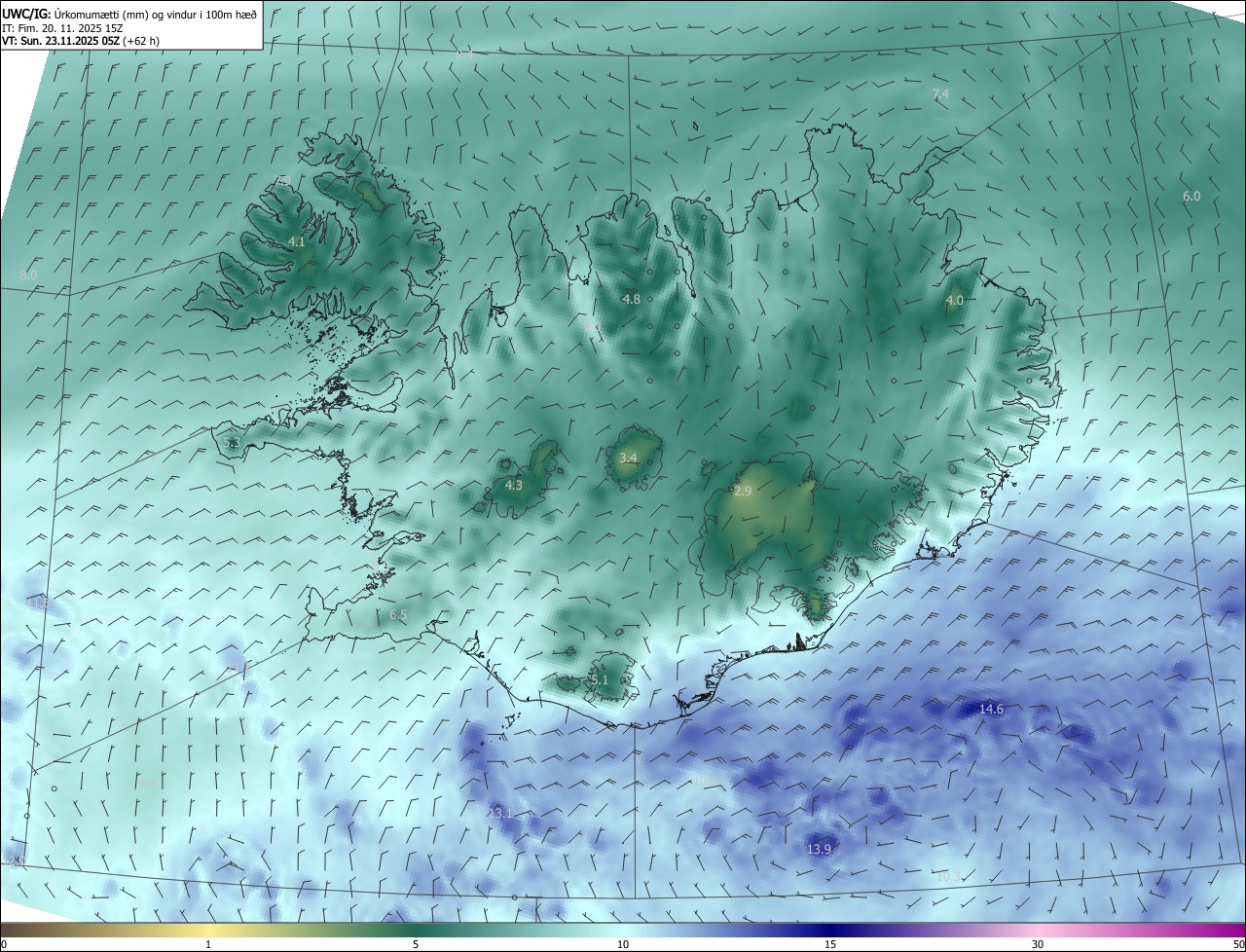The height and width of the screenshot is (952, 1246).
Task: Click the 4.1 value over the Westfjords
Action: 297,241
